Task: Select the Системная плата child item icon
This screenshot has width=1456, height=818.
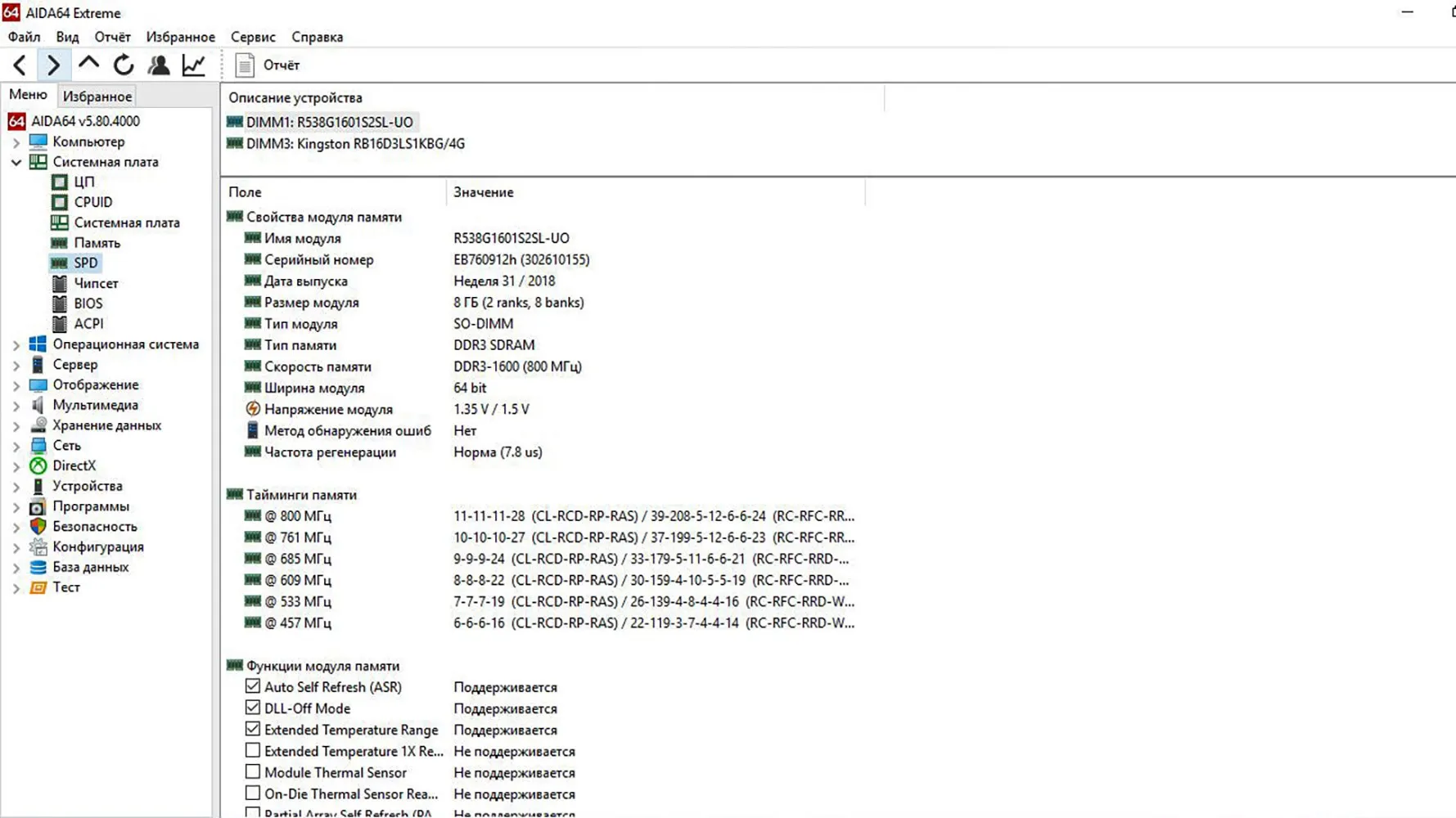Action: (x=60, y=222)
